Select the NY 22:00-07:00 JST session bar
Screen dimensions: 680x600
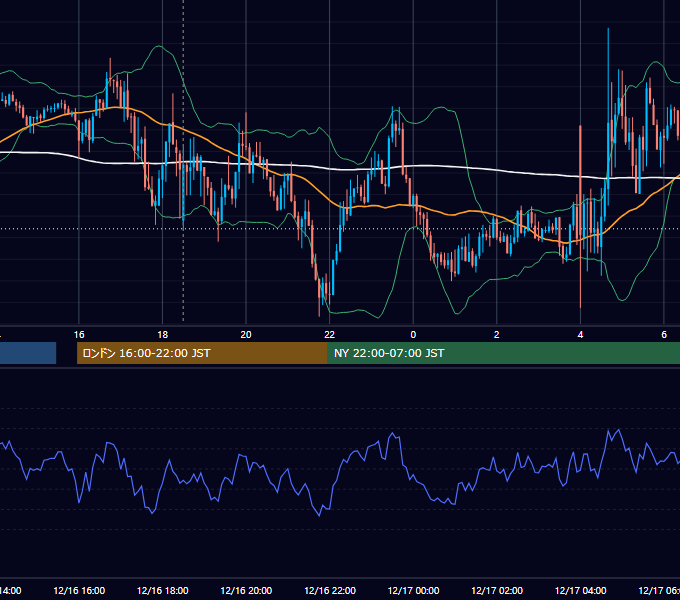(x=503, y=353)
